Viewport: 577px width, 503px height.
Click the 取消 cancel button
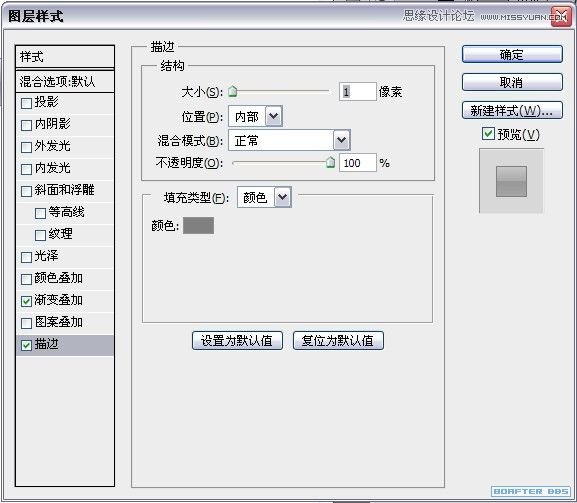point(512,82)
